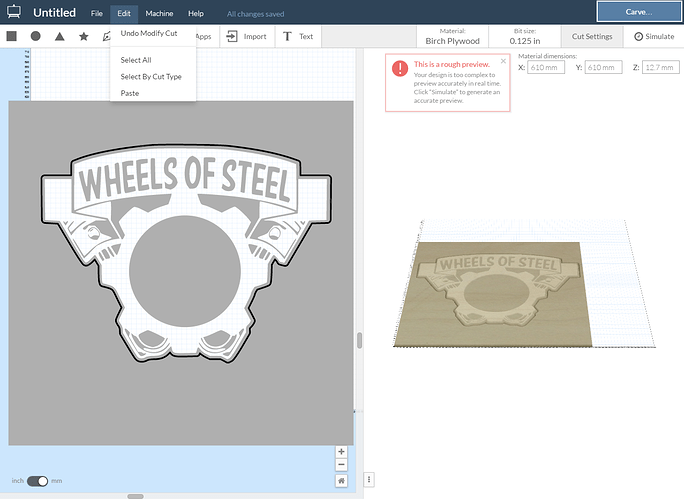Viewport: 684px width, 500px height.
Task: Open the three-dot preview options
Action: tap(369, 479)
